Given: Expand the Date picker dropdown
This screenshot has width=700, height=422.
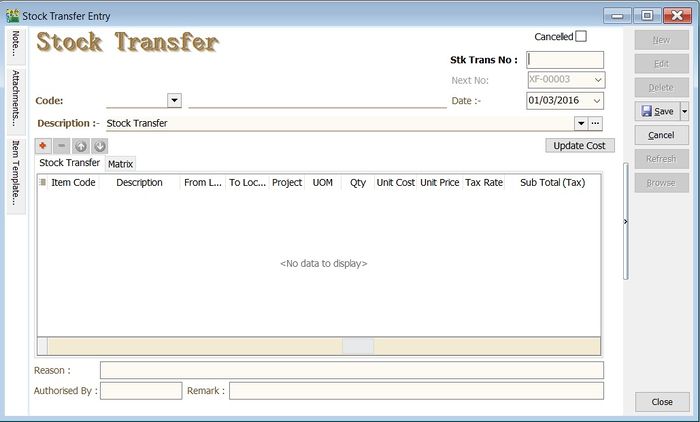Looking at the screenshot, I should (x=597, y=101).
